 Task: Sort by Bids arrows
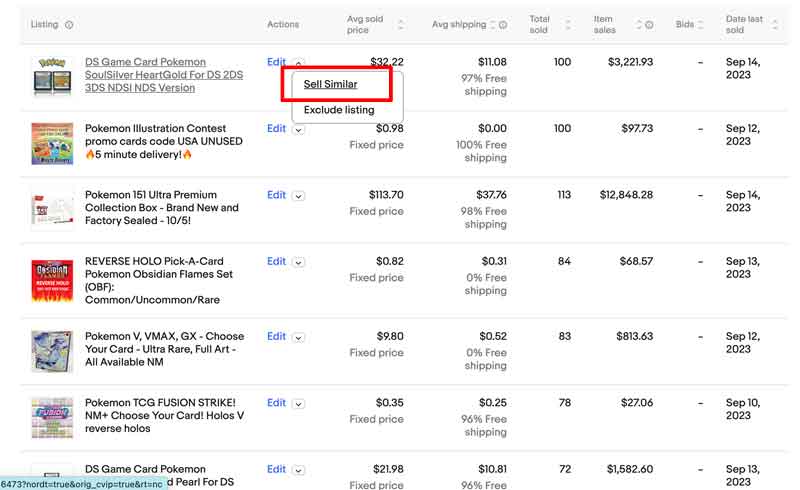[700, 24]
